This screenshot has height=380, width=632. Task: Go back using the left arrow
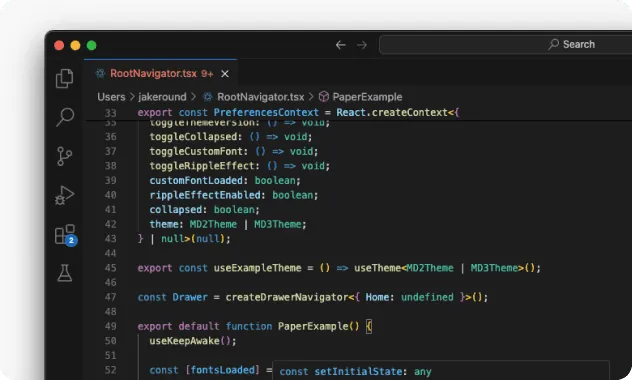pyautogui.click(x=341, y=45)
